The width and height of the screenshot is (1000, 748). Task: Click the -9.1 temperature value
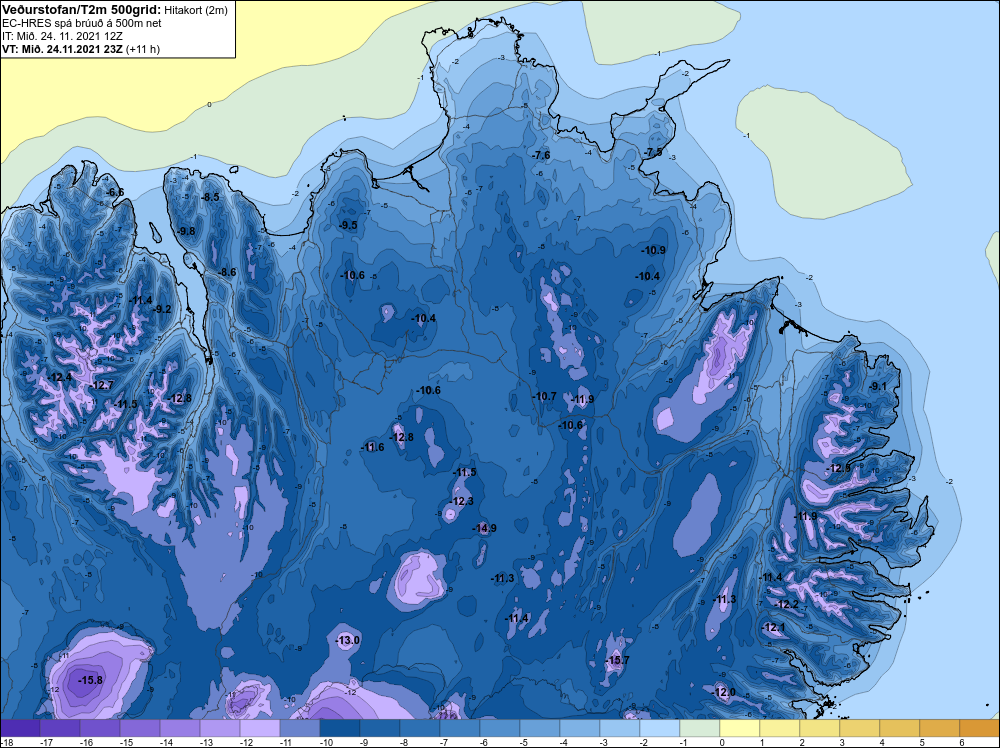[x=878, y=386]
